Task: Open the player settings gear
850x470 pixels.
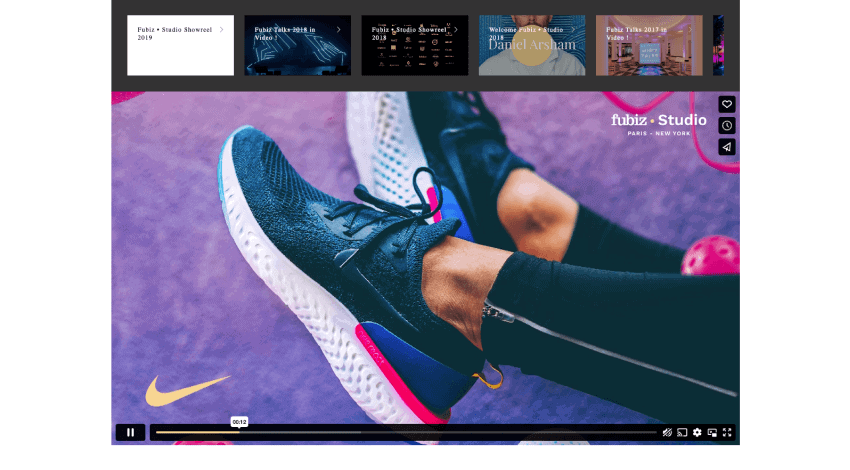Action: [x=697, y=432]
